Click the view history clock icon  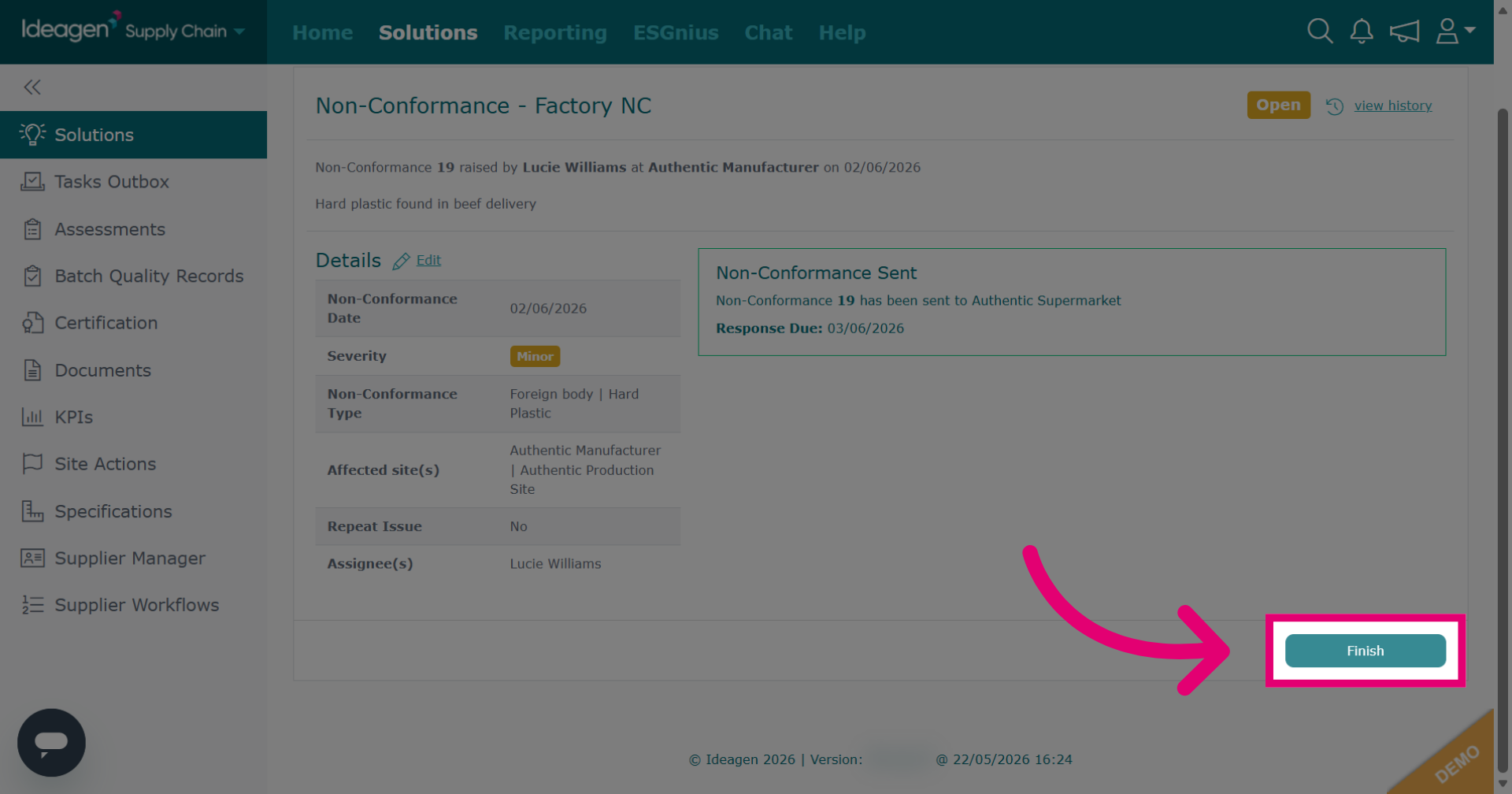1335,106
